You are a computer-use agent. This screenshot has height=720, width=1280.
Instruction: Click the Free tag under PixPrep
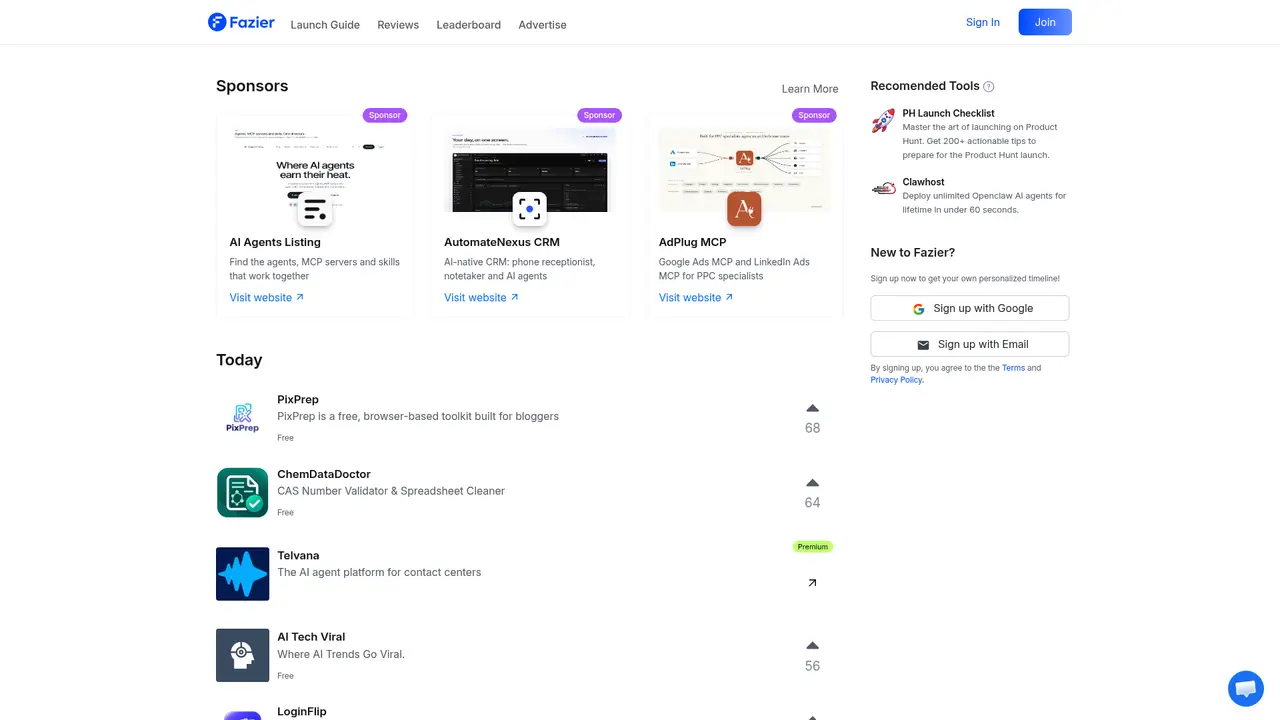tap(285, 438)
